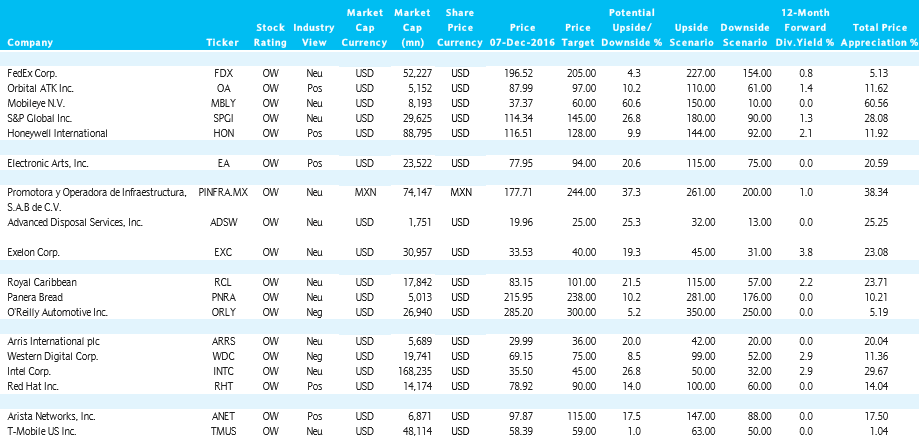The height and width of the screenshot is (447, 919).
Task: Select T-Mobile US Inc. company name
Action: pyautogui.click(x=42, y=431)
